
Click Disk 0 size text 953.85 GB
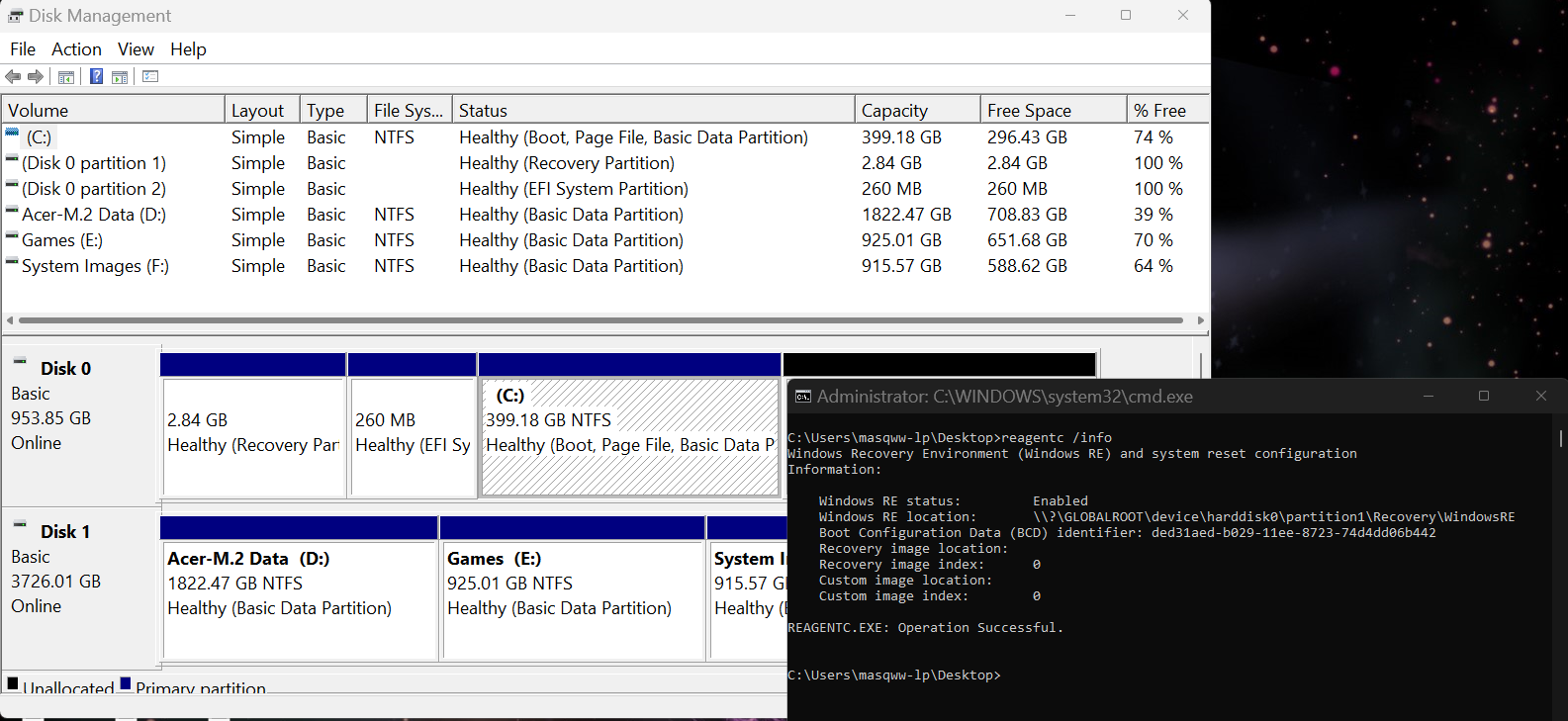(x=50, y=418)
